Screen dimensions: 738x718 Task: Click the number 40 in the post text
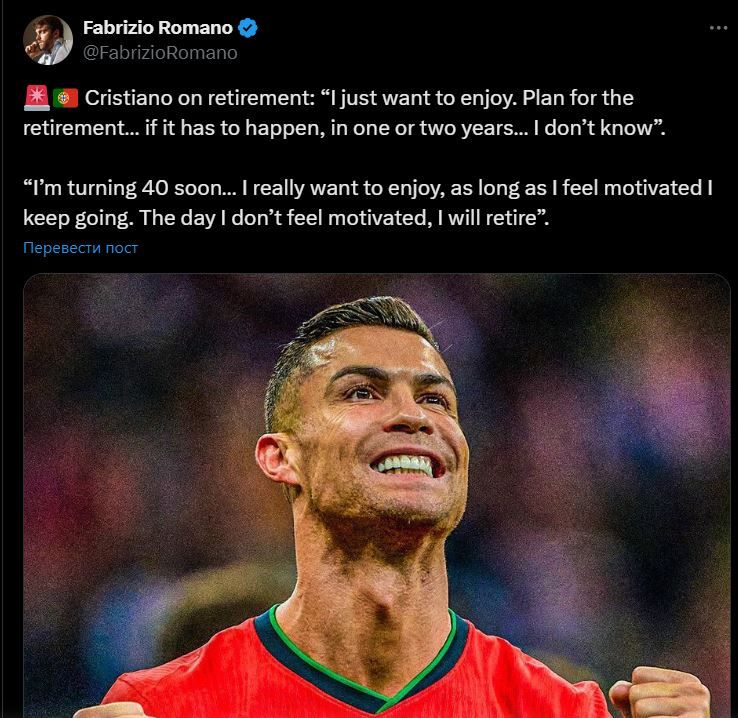click(x=154, y=188)
